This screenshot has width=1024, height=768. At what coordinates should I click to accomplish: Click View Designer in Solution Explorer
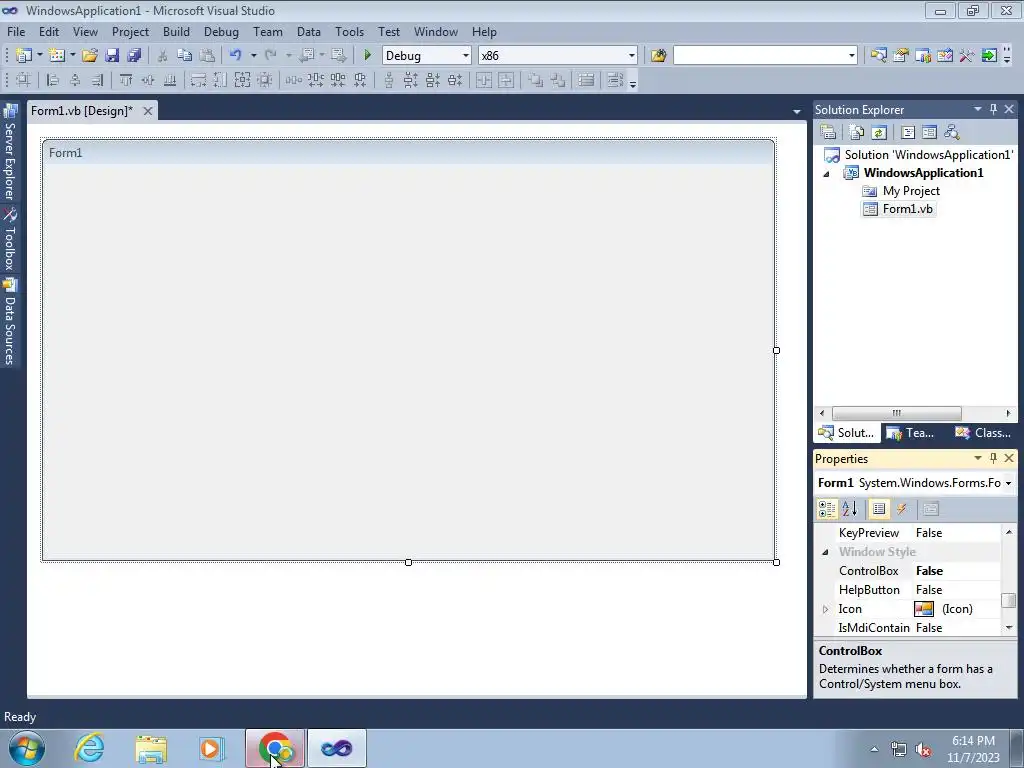[x=929, y=132]
